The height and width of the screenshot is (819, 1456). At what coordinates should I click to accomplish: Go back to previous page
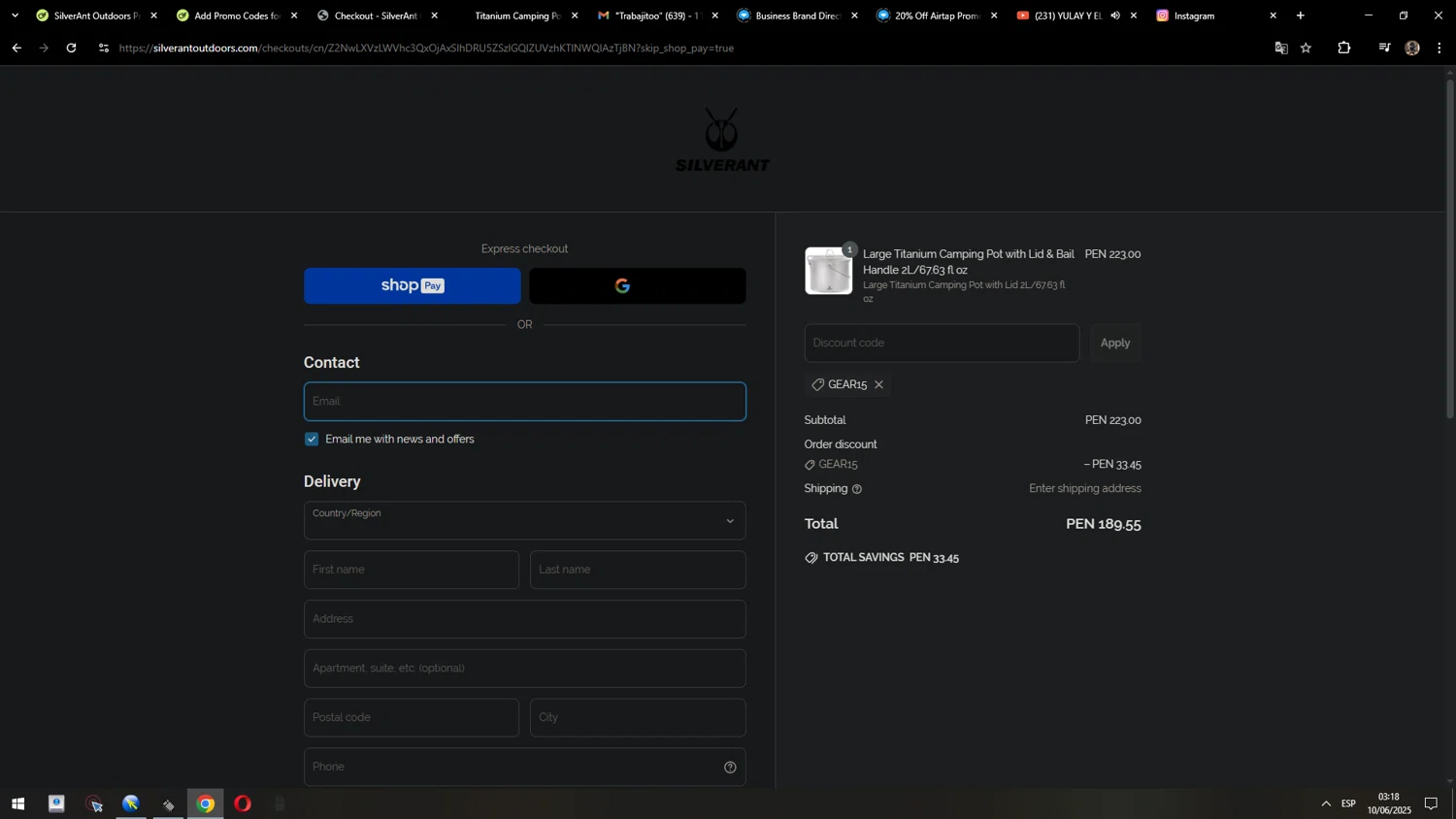tap(17, 48)
